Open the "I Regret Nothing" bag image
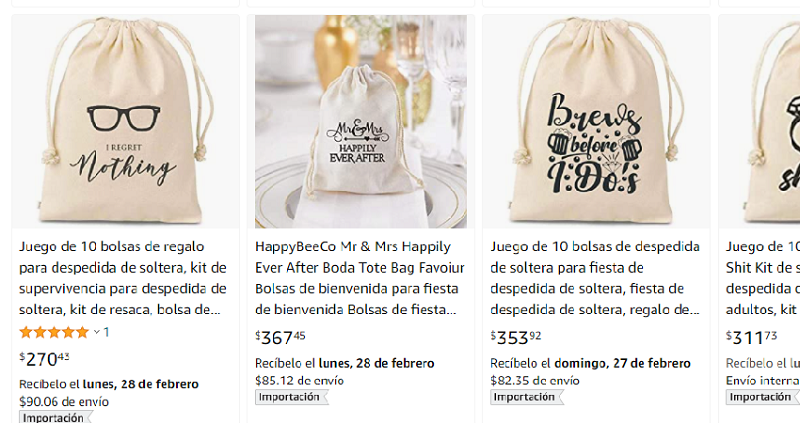Screen dimensions: 800x424 pyautogui.click(x=126, y=121)
